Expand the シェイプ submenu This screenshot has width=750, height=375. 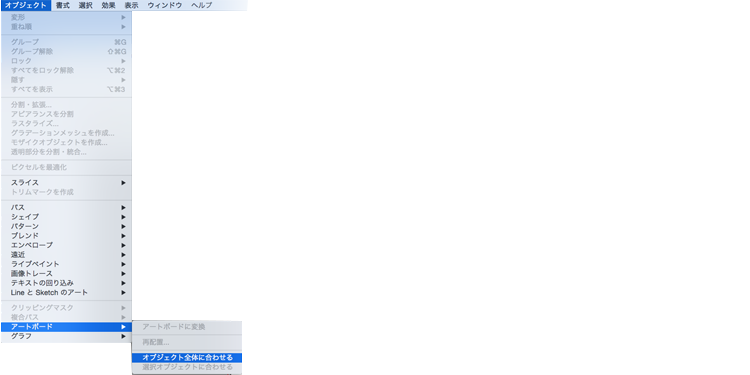(x=66, y=217)
